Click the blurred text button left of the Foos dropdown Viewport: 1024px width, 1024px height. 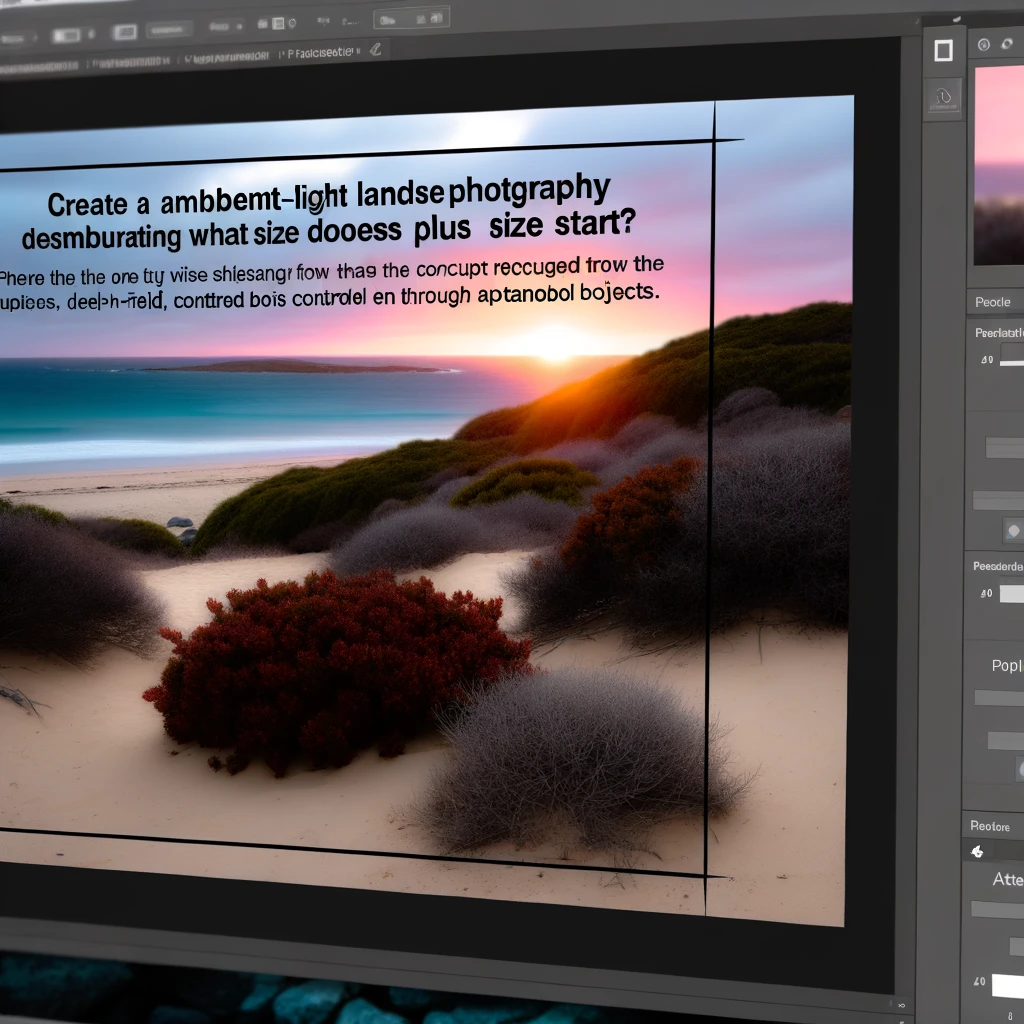click(x=168, y=30)
